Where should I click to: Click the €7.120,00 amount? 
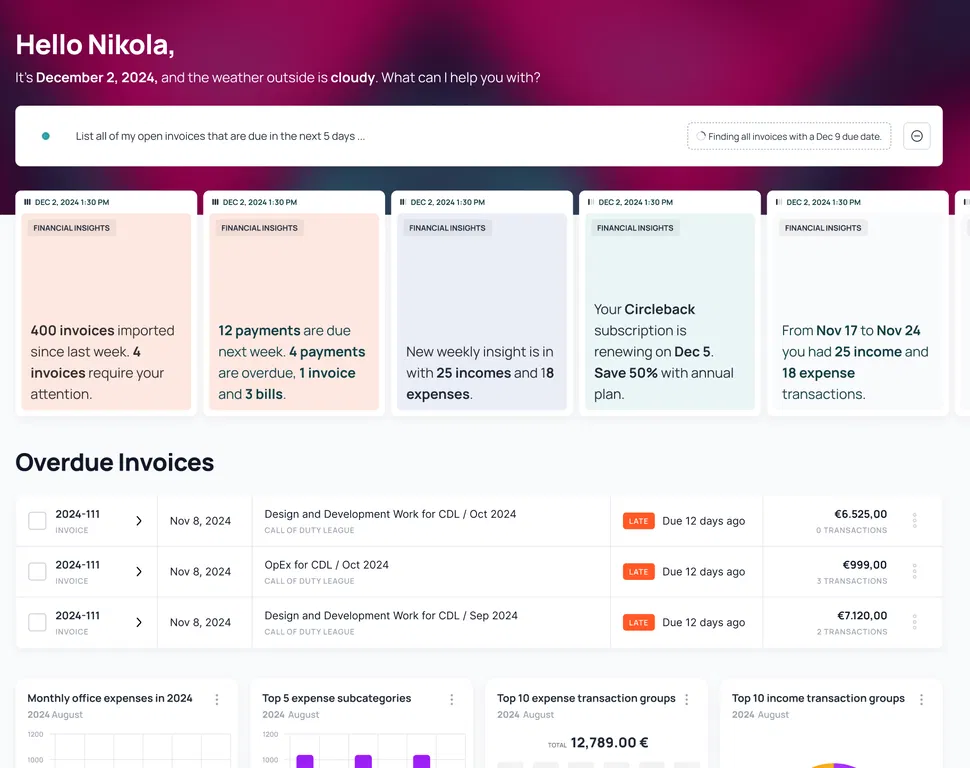pyautogui.click(x=862, y=616)
